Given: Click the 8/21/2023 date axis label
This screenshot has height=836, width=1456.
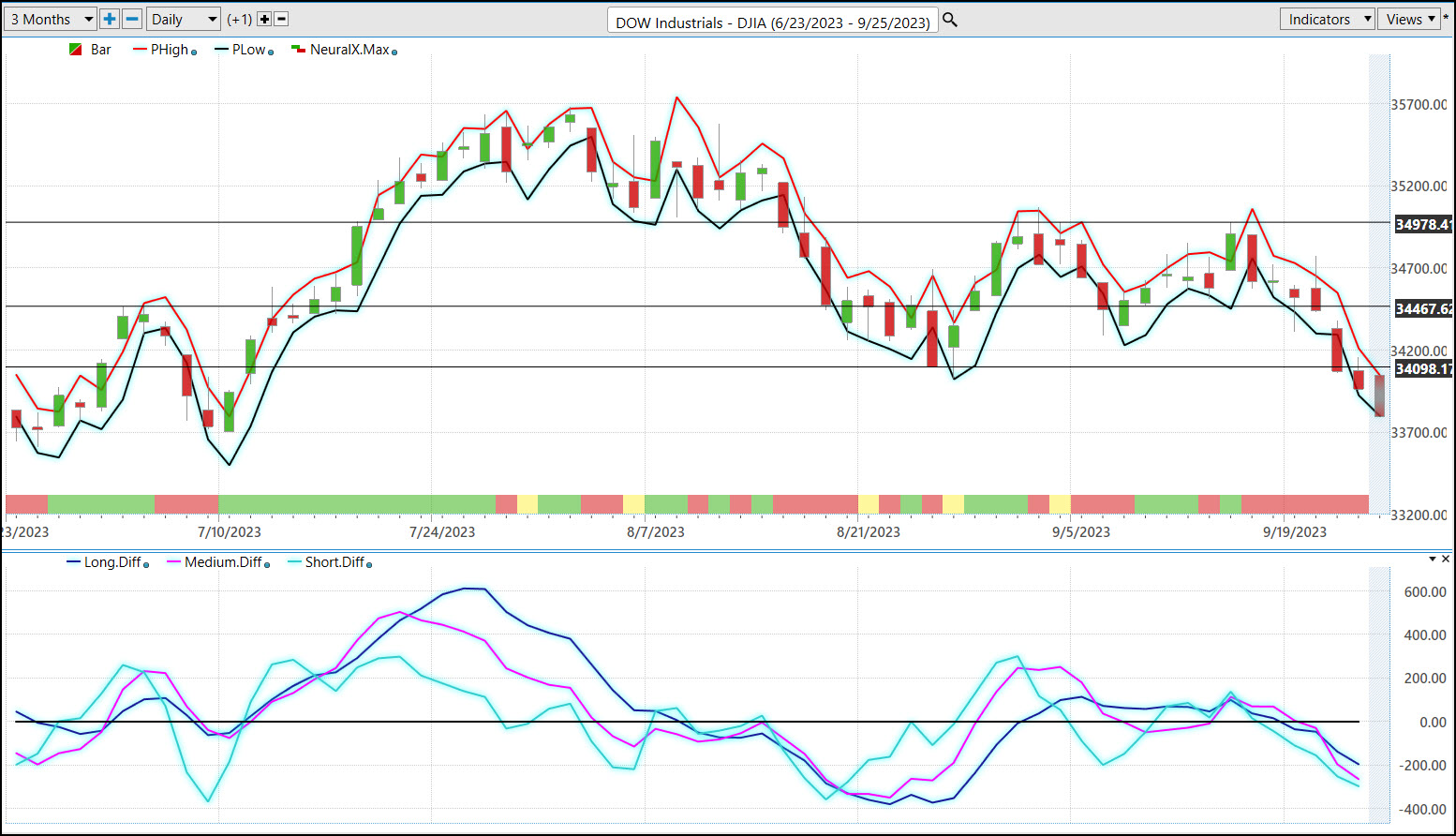Looking at the screenshot, I should 869,532.
